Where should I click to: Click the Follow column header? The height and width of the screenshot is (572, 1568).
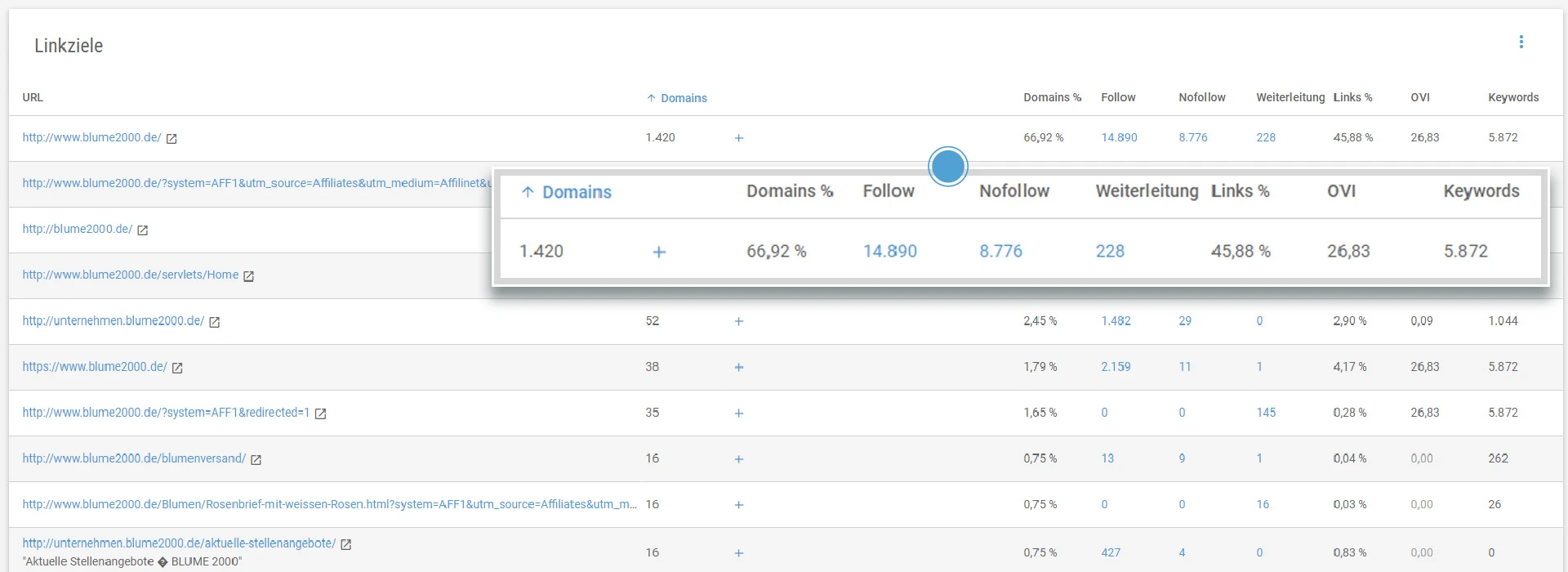(1118, 97)
